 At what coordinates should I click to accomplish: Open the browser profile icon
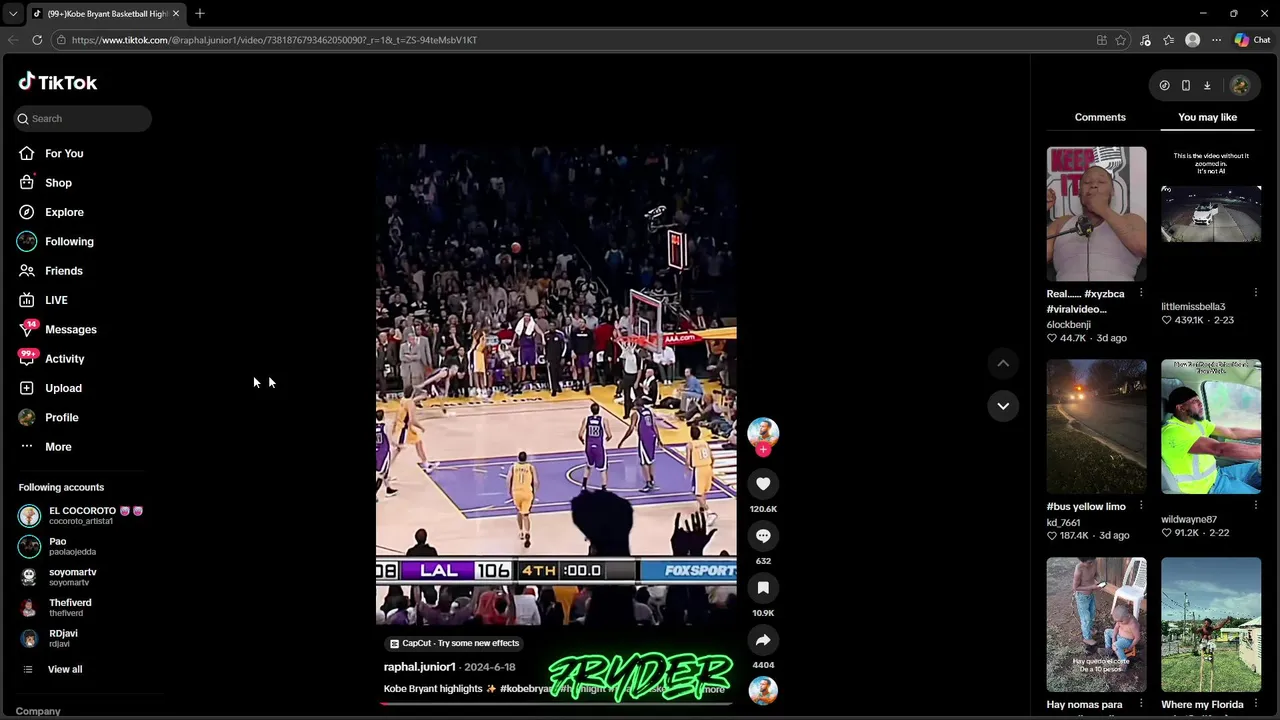[x=1192, y=40]
